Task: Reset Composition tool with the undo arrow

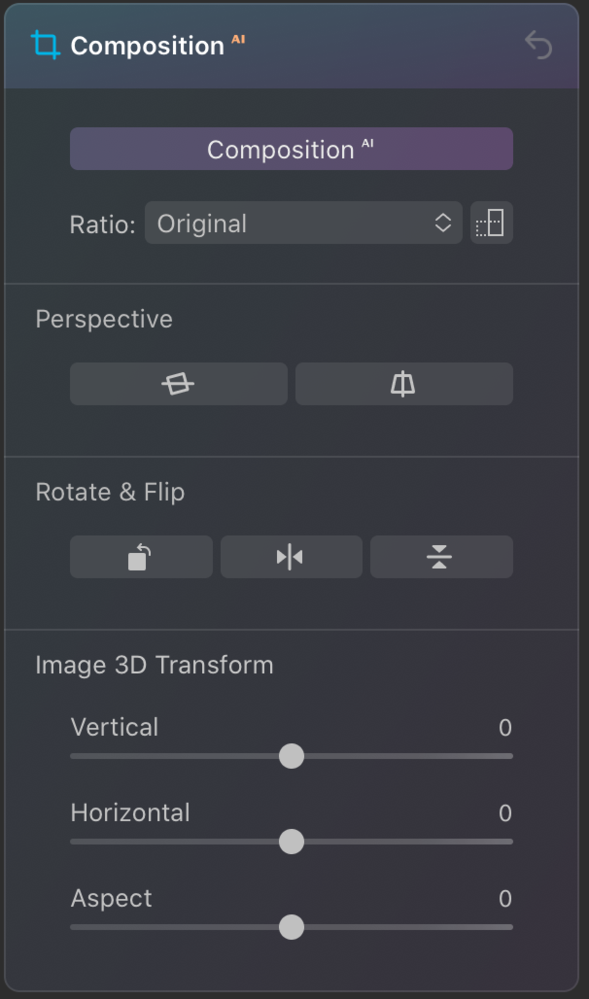Action: tap(538, 45)
